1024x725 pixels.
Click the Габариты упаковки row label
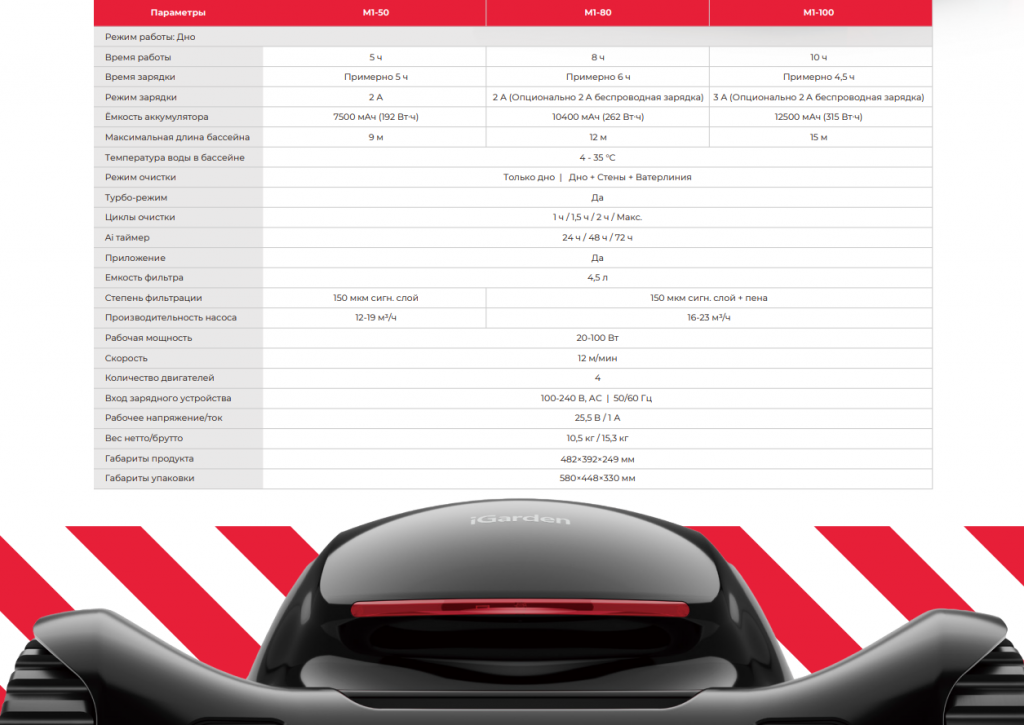pos(150,478)
